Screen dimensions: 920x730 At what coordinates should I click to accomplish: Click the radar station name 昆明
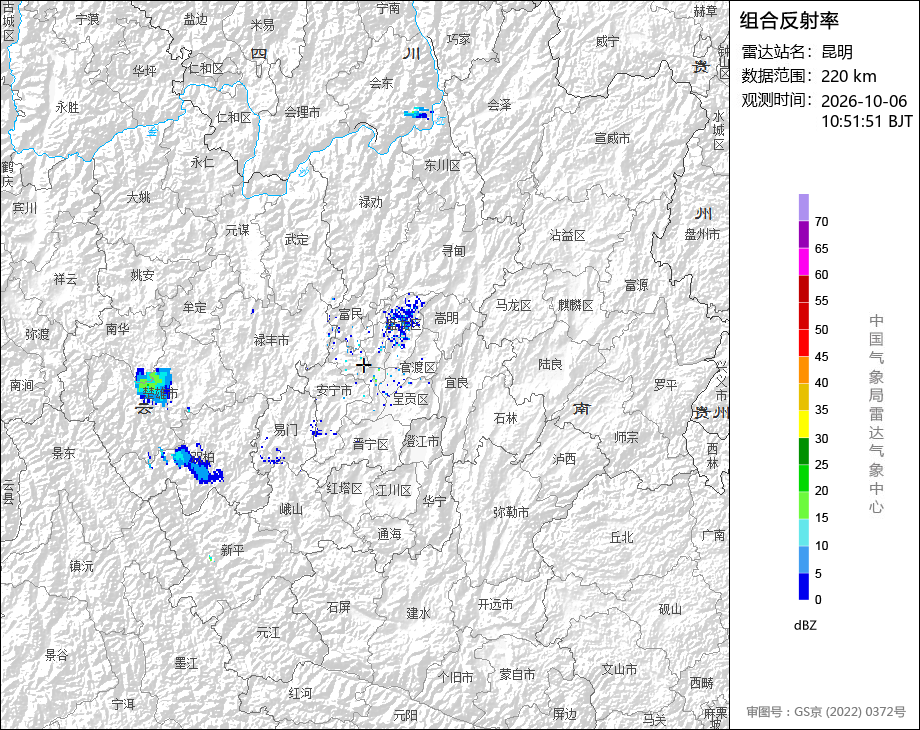837,52
